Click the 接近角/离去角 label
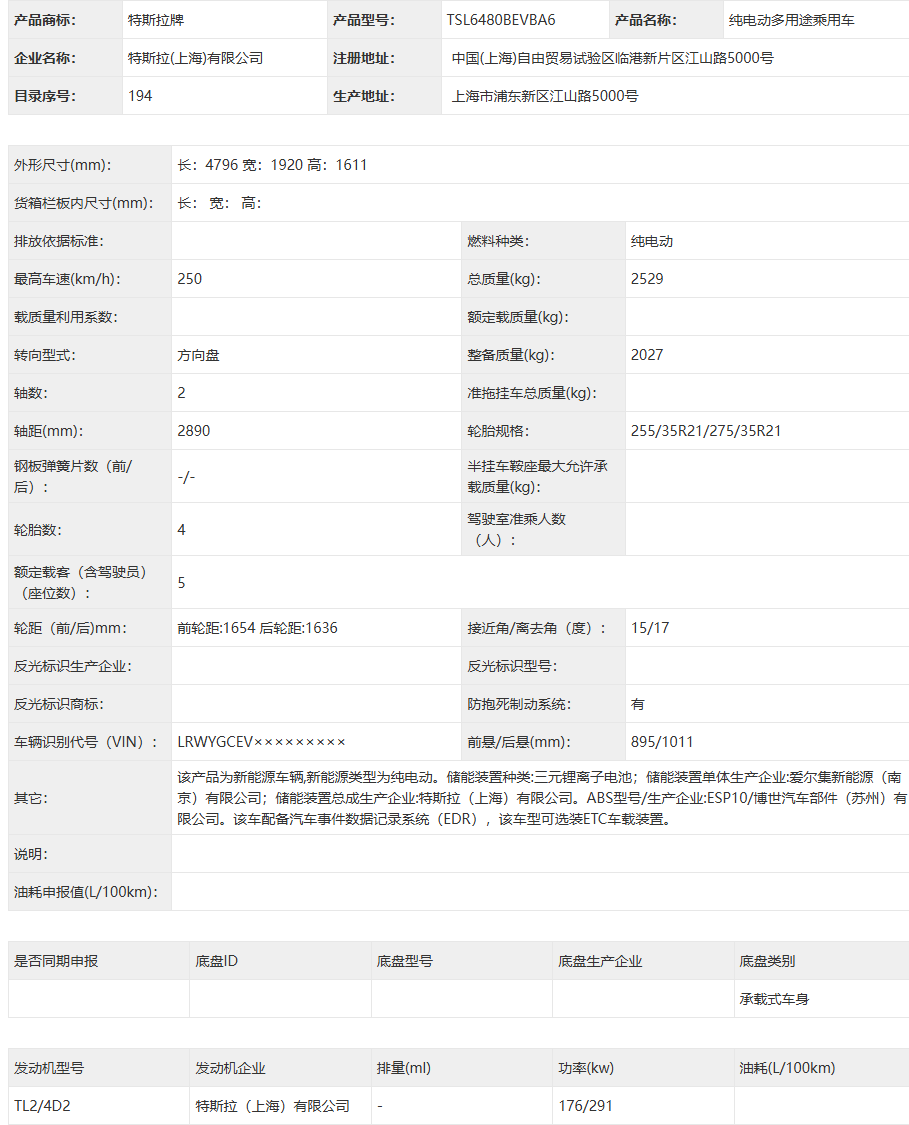This screenshot has width=909, height=1125. (537, 628)
